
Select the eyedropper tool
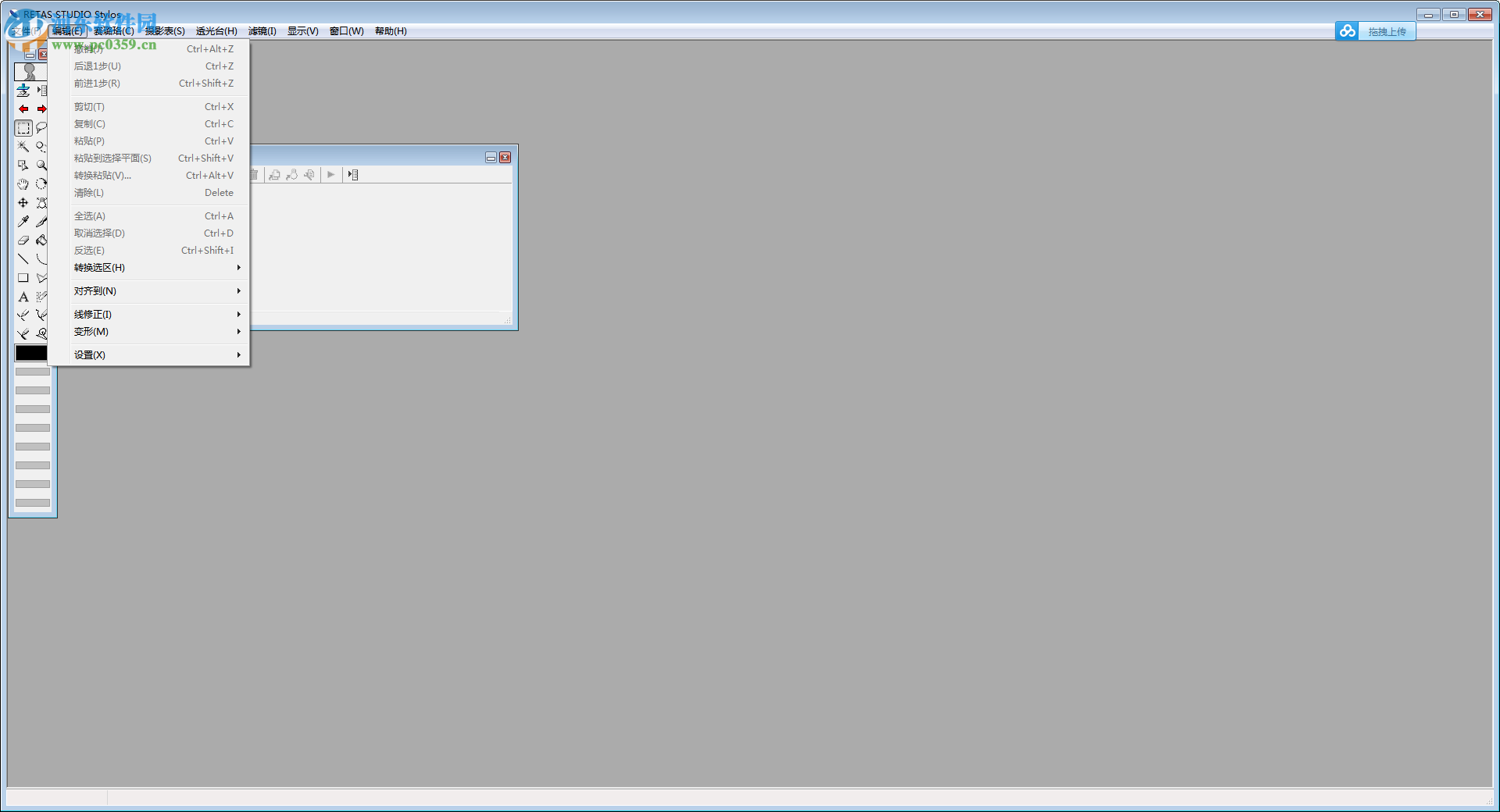[23, 222]
